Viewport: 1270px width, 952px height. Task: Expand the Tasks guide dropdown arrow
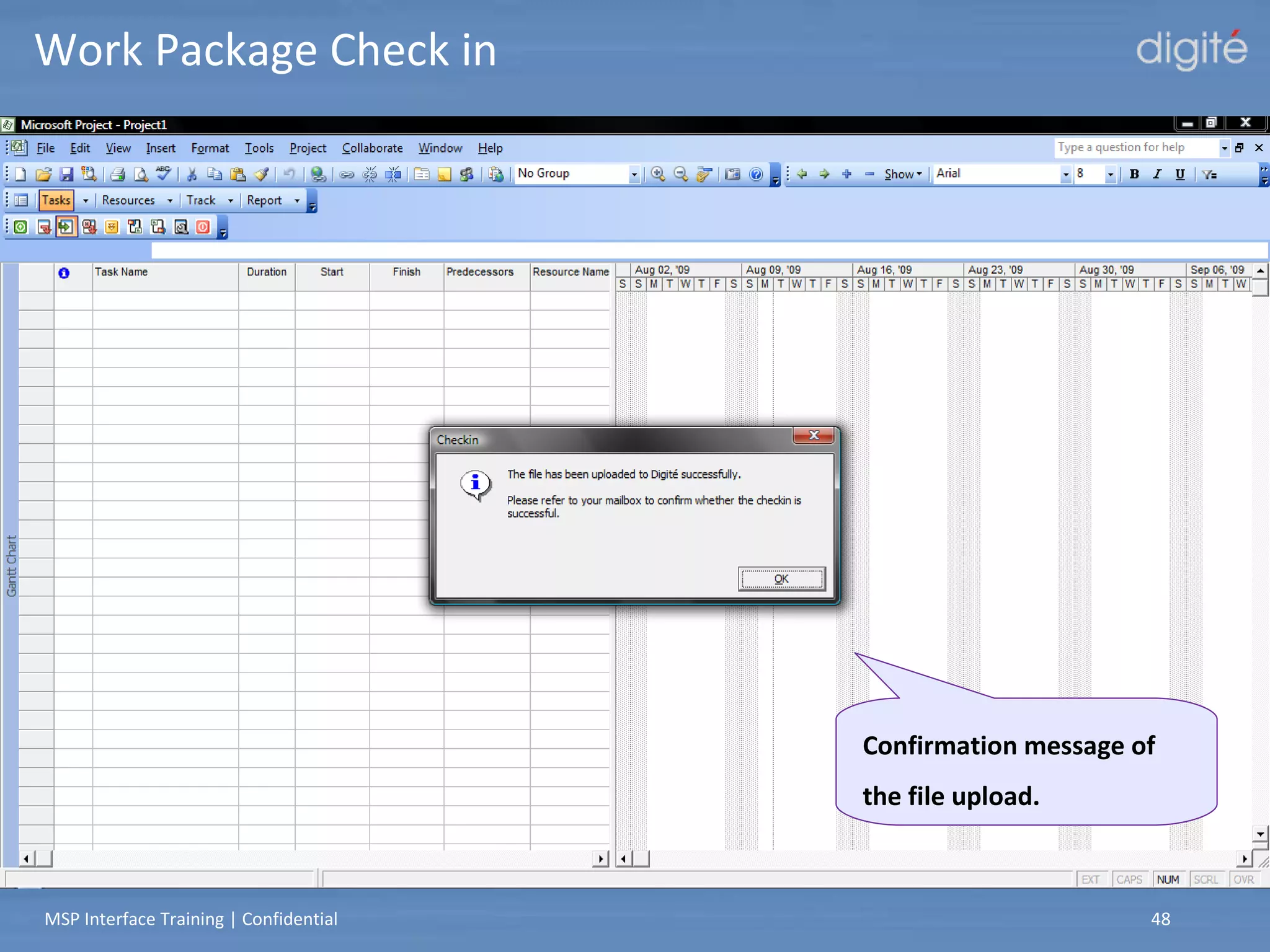pyautogui.click(x=86, y=200)
